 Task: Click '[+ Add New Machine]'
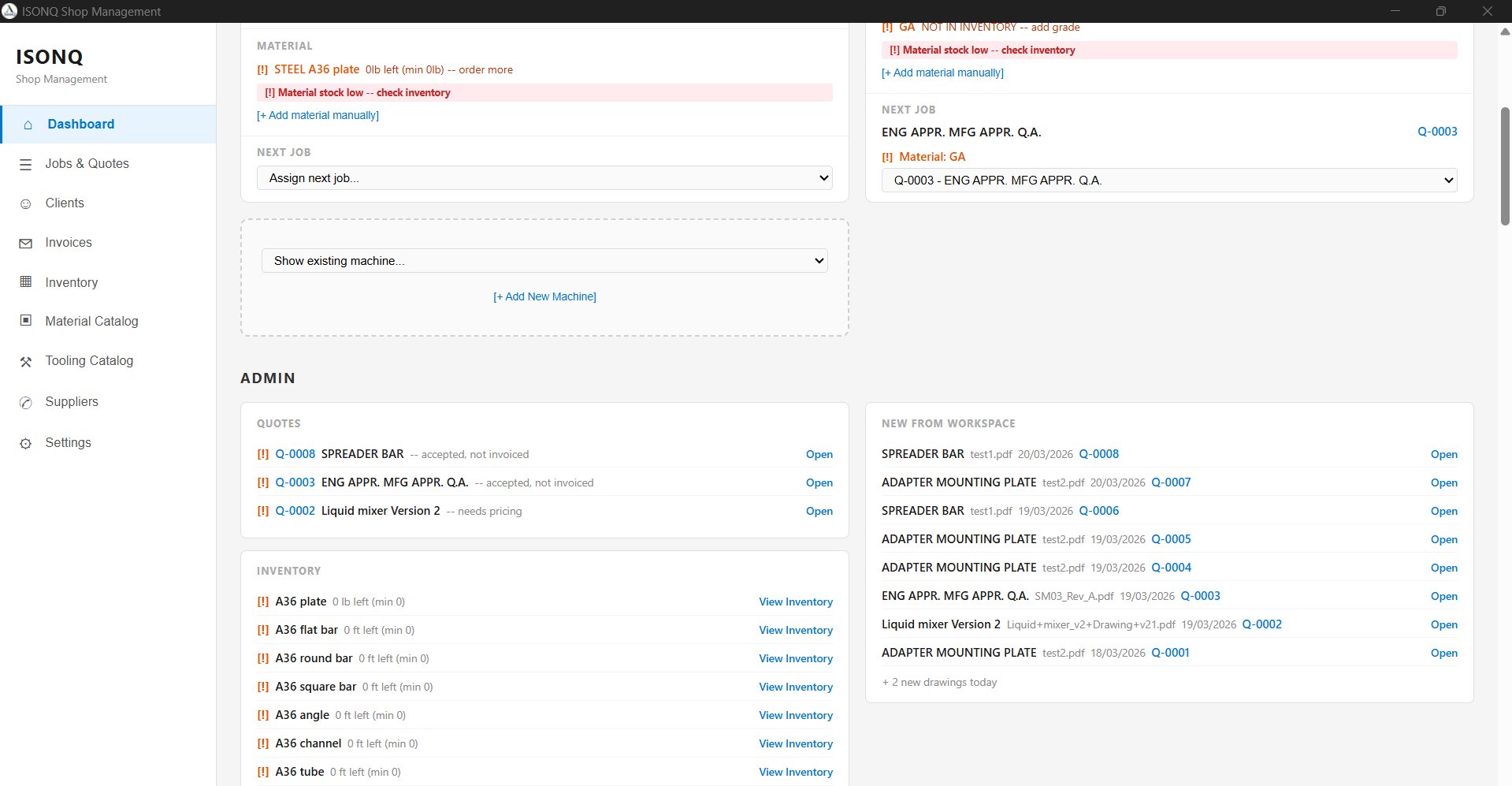(x=544, y=296)
